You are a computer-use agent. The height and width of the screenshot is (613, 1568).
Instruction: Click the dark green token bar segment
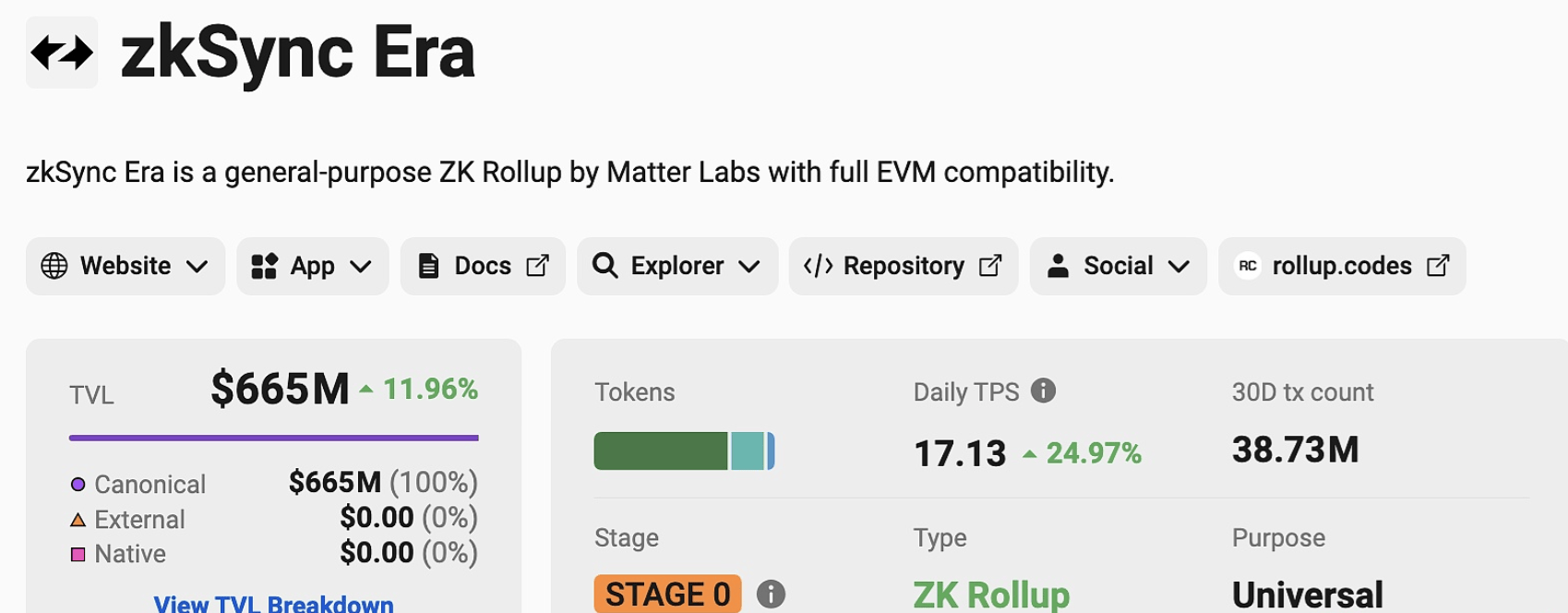(x=660, y=451)
